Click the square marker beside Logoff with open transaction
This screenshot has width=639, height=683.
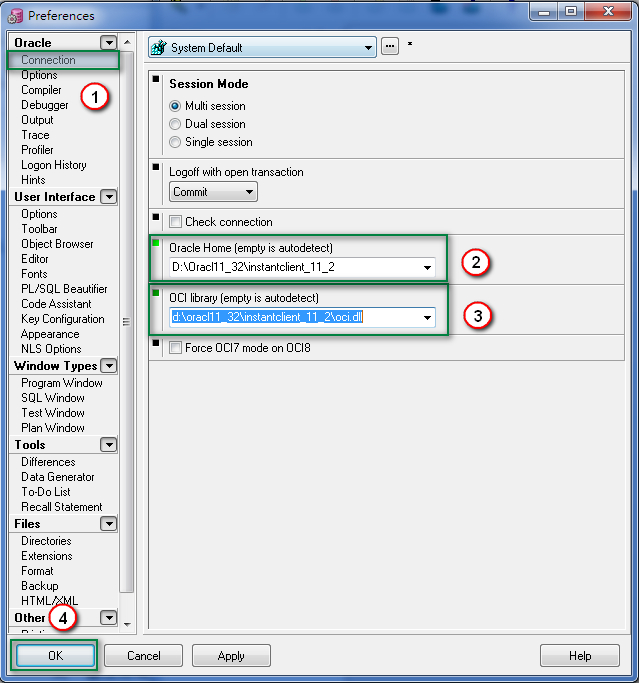click(156, 167)
